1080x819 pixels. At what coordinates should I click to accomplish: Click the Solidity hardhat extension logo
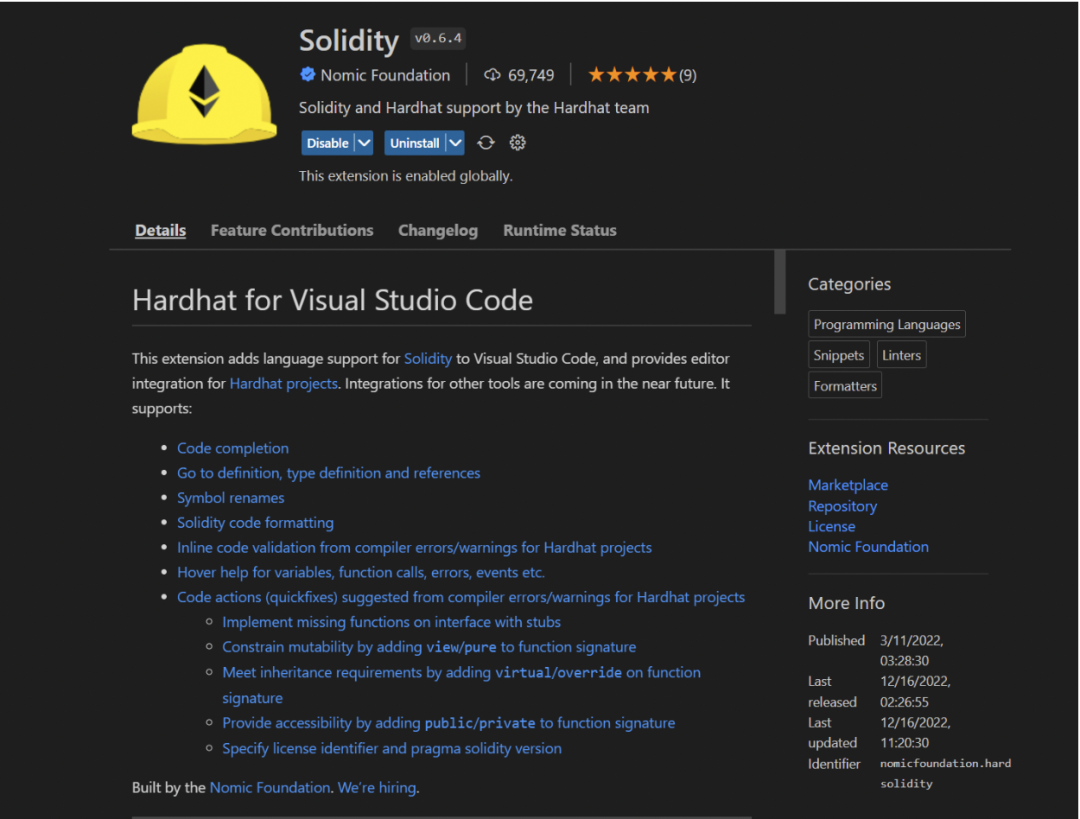tap(205, 94)
